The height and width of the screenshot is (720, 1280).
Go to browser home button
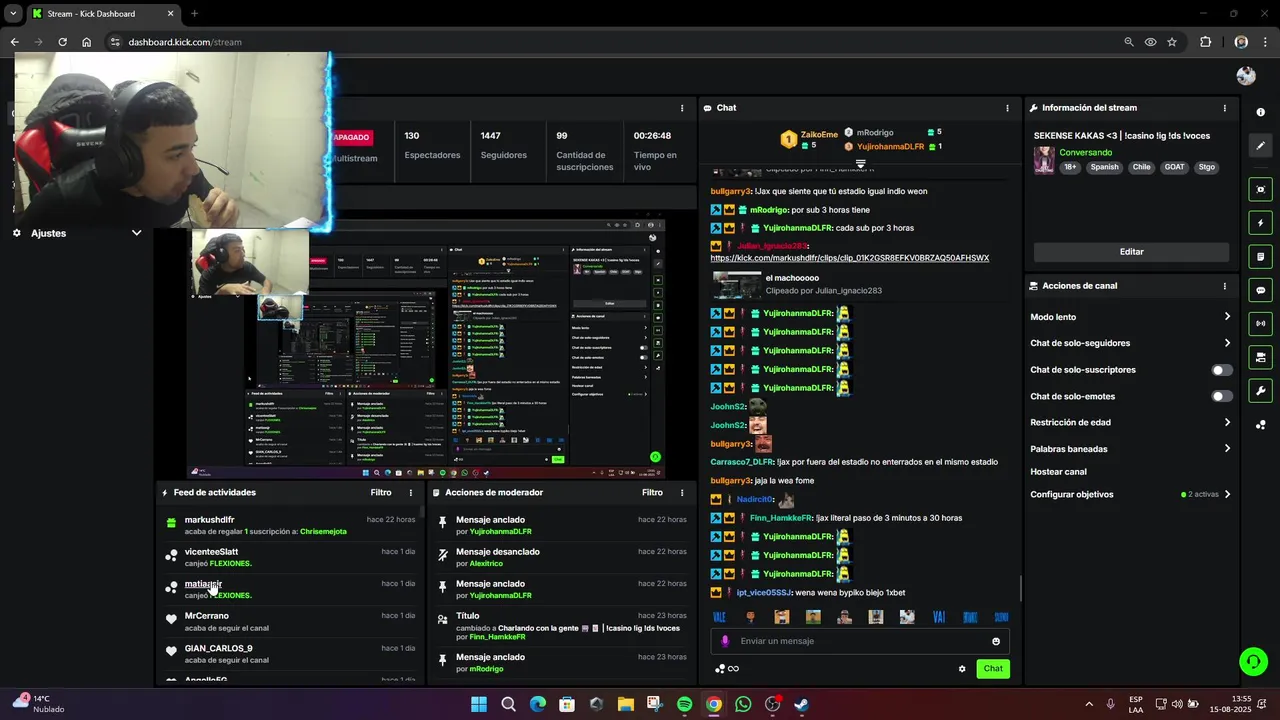point(86,42)
